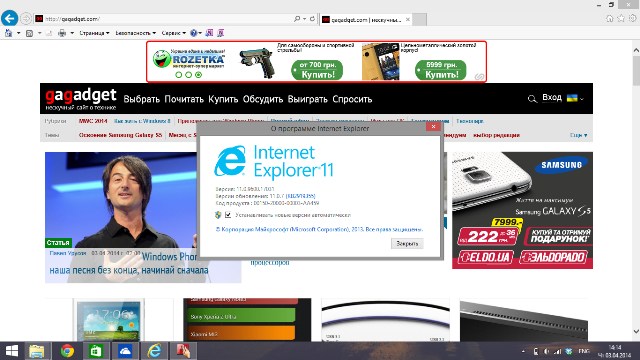Viewport: 640px width, 360px height.
Task: Launch Google Chrome from the taskbar
Action: pyautogui.click(x=67, y=351)
